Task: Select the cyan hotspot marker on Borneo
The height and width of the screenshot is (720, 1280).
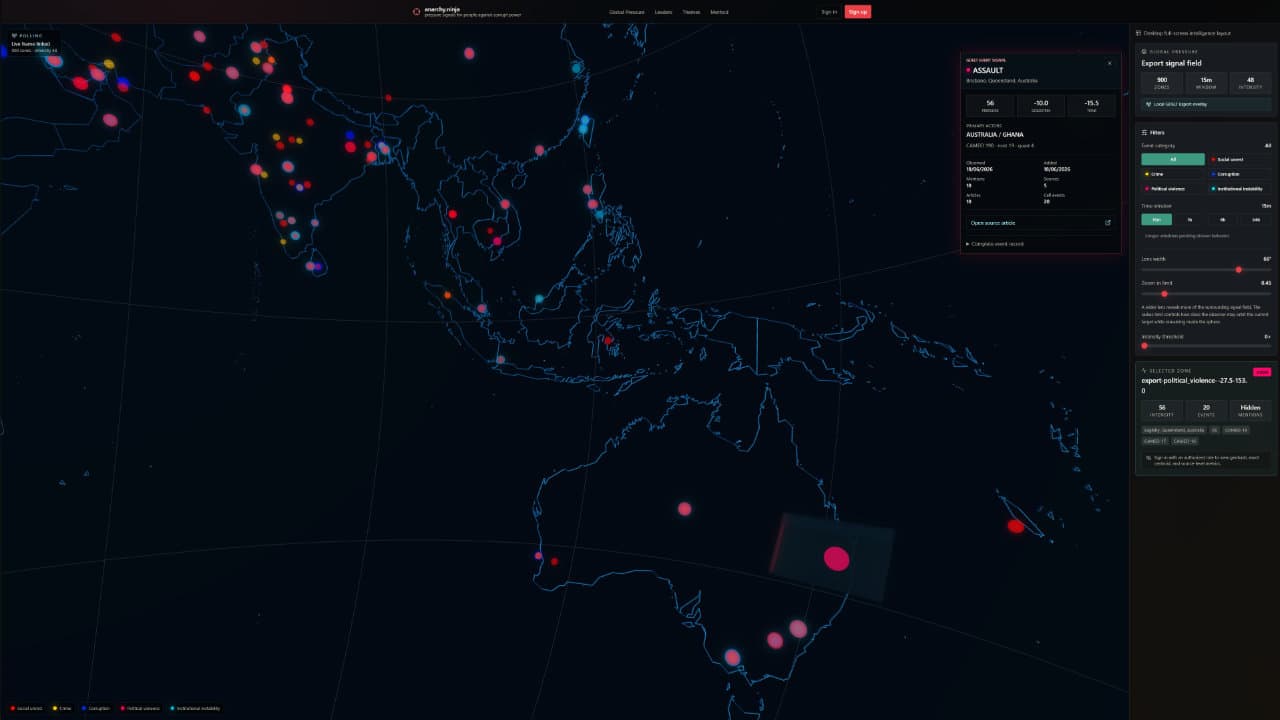Action: click(x=539, y=298)
